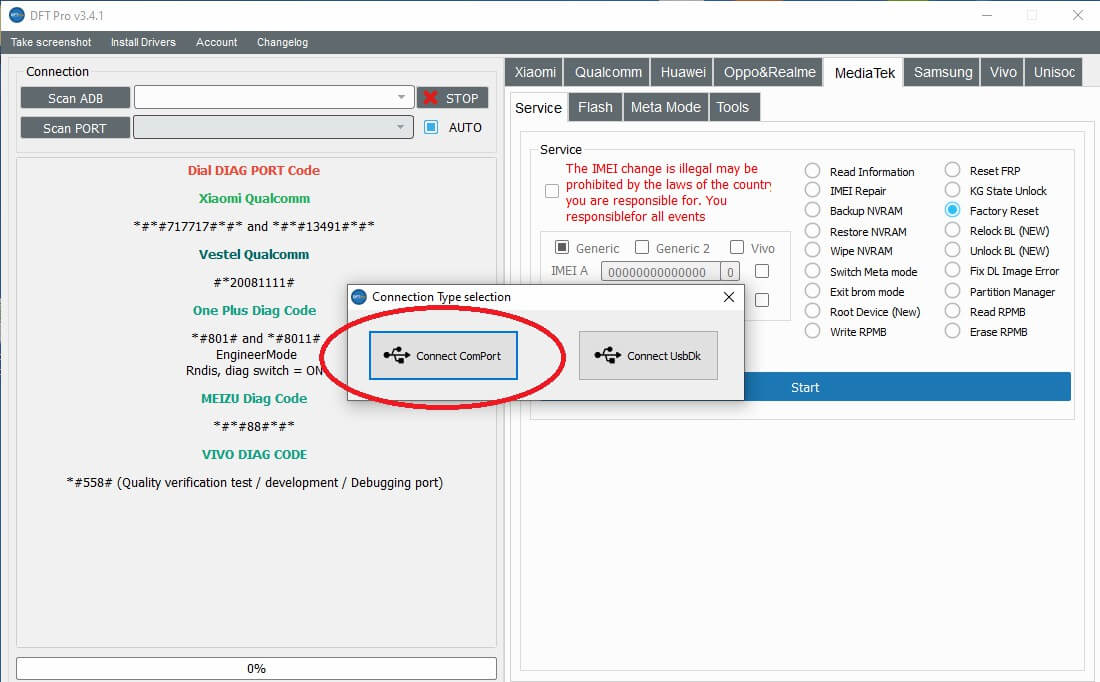Viewport: 1100px width, 682px height.
Task: Click the DFT Pro logo in title bar
Action: [17, 15]
